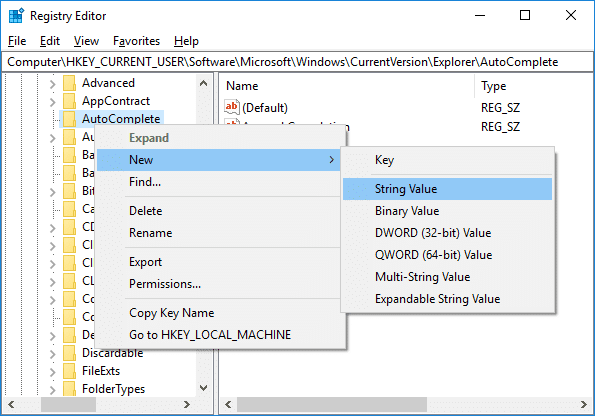Select the (Default) string value icon
Image resolution: width=595 pixels, height=416 pixels.
pyautogui.click(x=232, y=107)
